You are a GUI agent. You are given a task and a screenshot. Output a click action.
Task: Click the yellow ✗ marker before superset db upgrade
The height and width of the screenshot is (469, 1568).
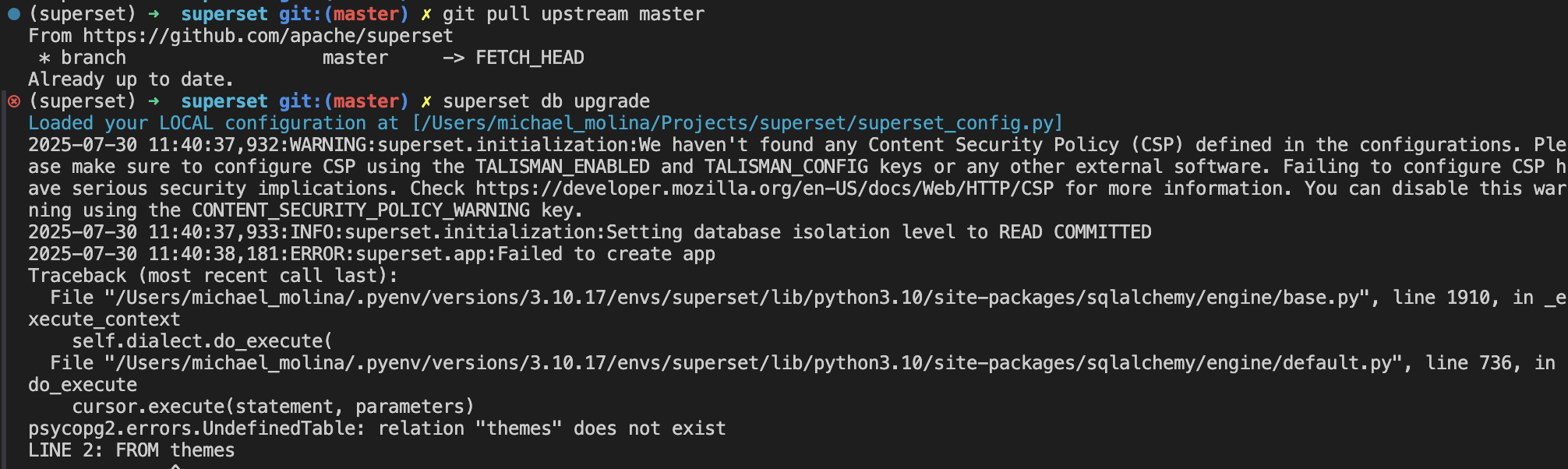point(426,101)
